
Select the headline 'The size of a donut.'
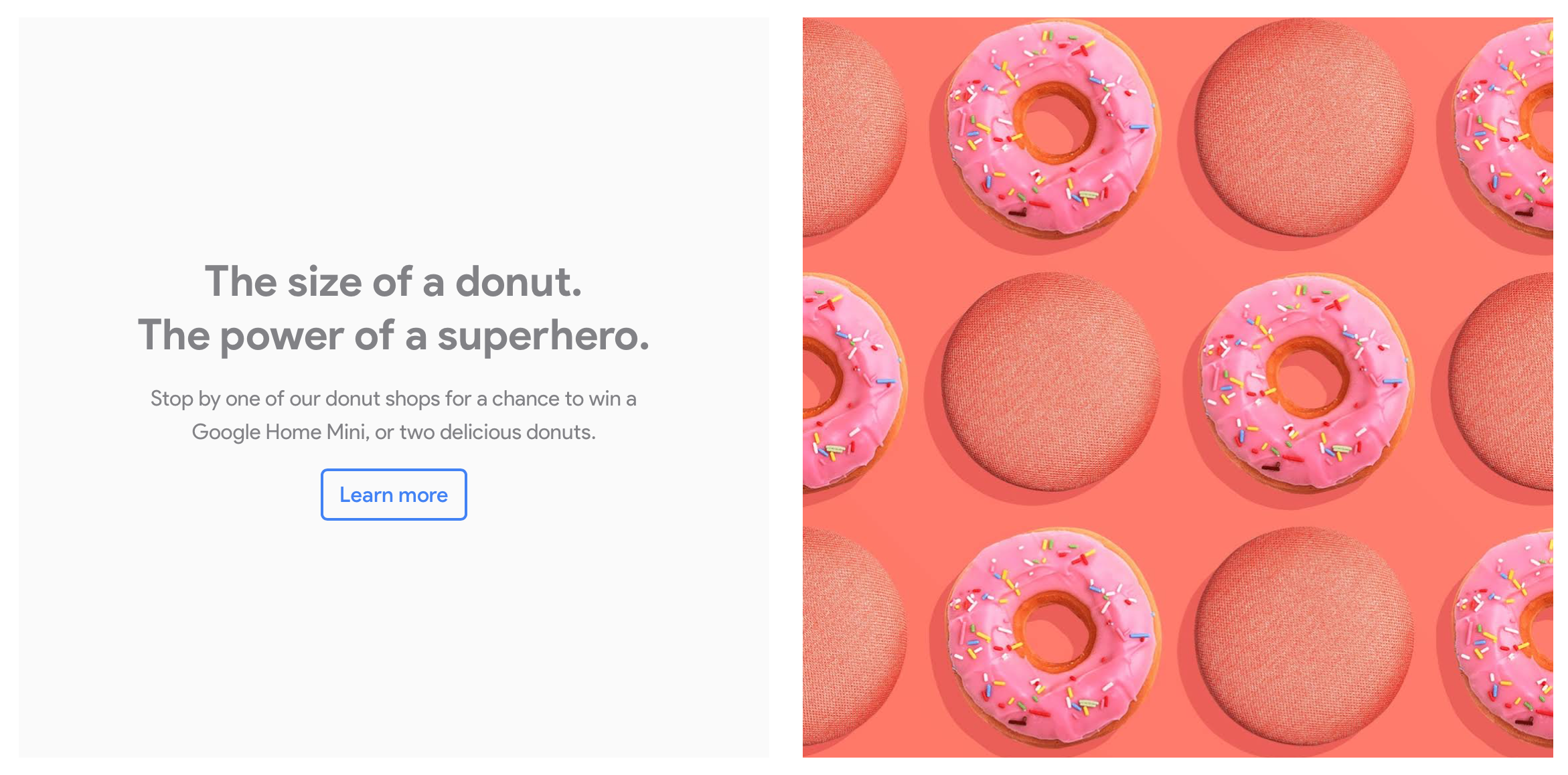click(394, 281)
